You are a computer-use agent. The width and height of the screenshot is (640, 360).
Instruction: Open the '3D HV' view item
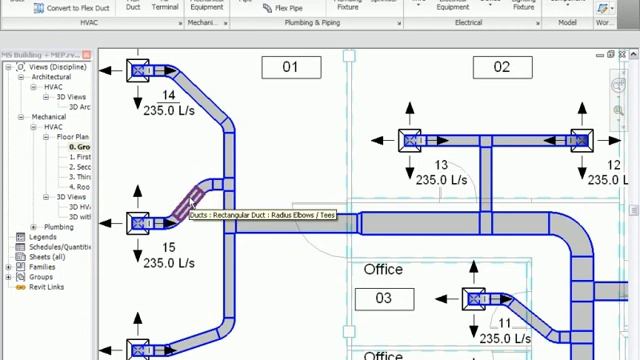[x=80, y=207]
